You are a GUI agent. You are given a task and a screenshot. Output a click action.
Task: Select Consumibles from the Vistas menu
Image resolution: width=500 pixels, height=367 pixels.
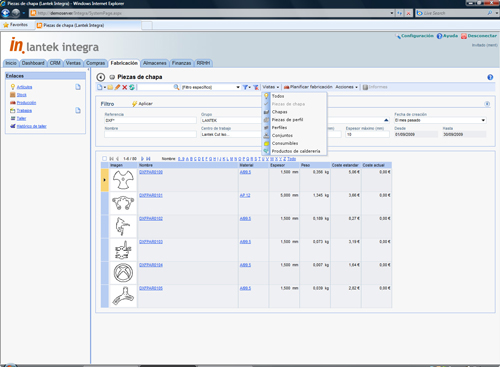285,143
